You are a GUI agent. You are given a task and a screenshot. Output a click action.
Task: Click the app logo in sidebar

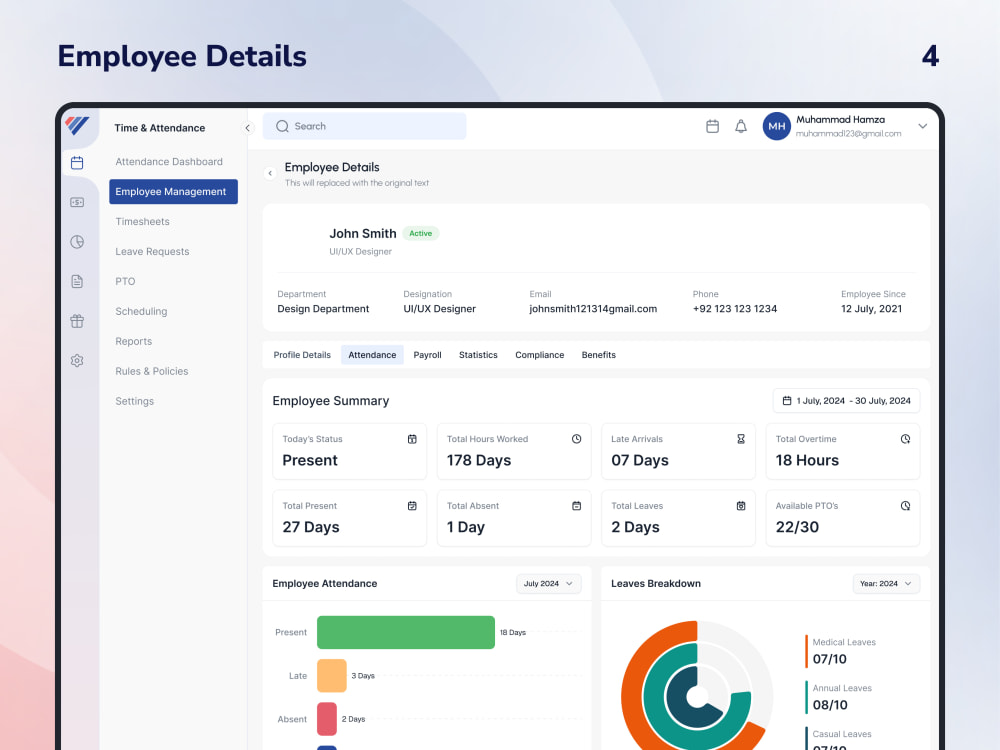pos(77,126)
